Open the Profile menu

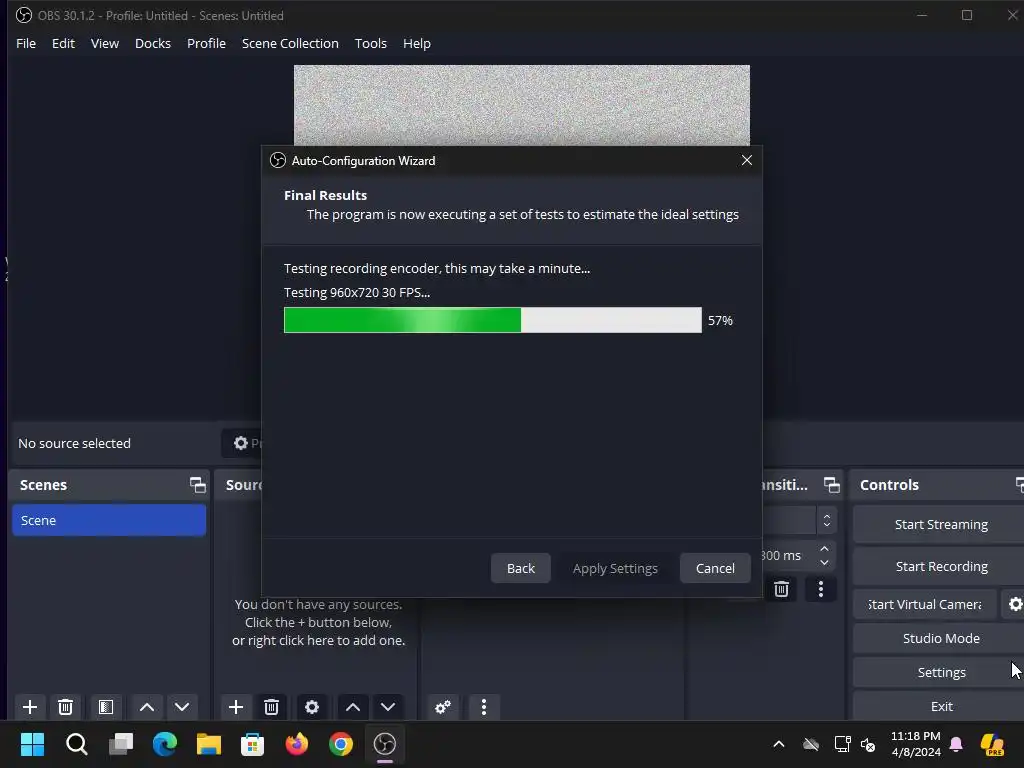206,43
